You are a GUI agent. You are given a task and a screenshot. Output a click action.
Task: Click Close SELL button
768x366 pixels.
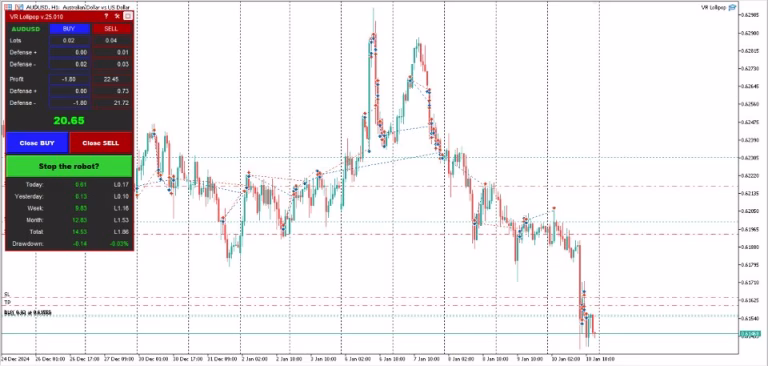tap(100, 143)
